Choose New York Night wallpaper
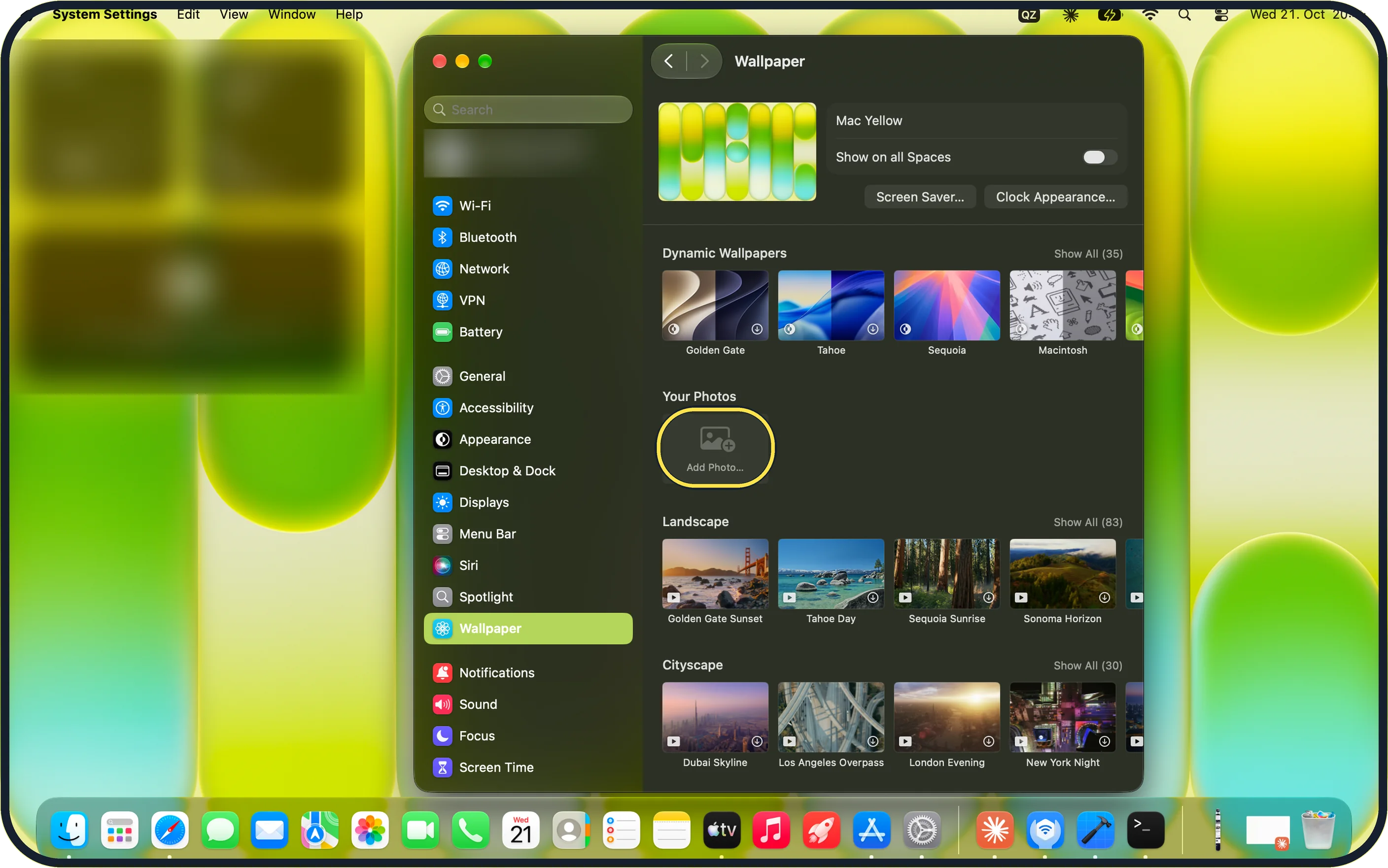The height and width of the screenshot is (868, 1388). coord(1062,718)
